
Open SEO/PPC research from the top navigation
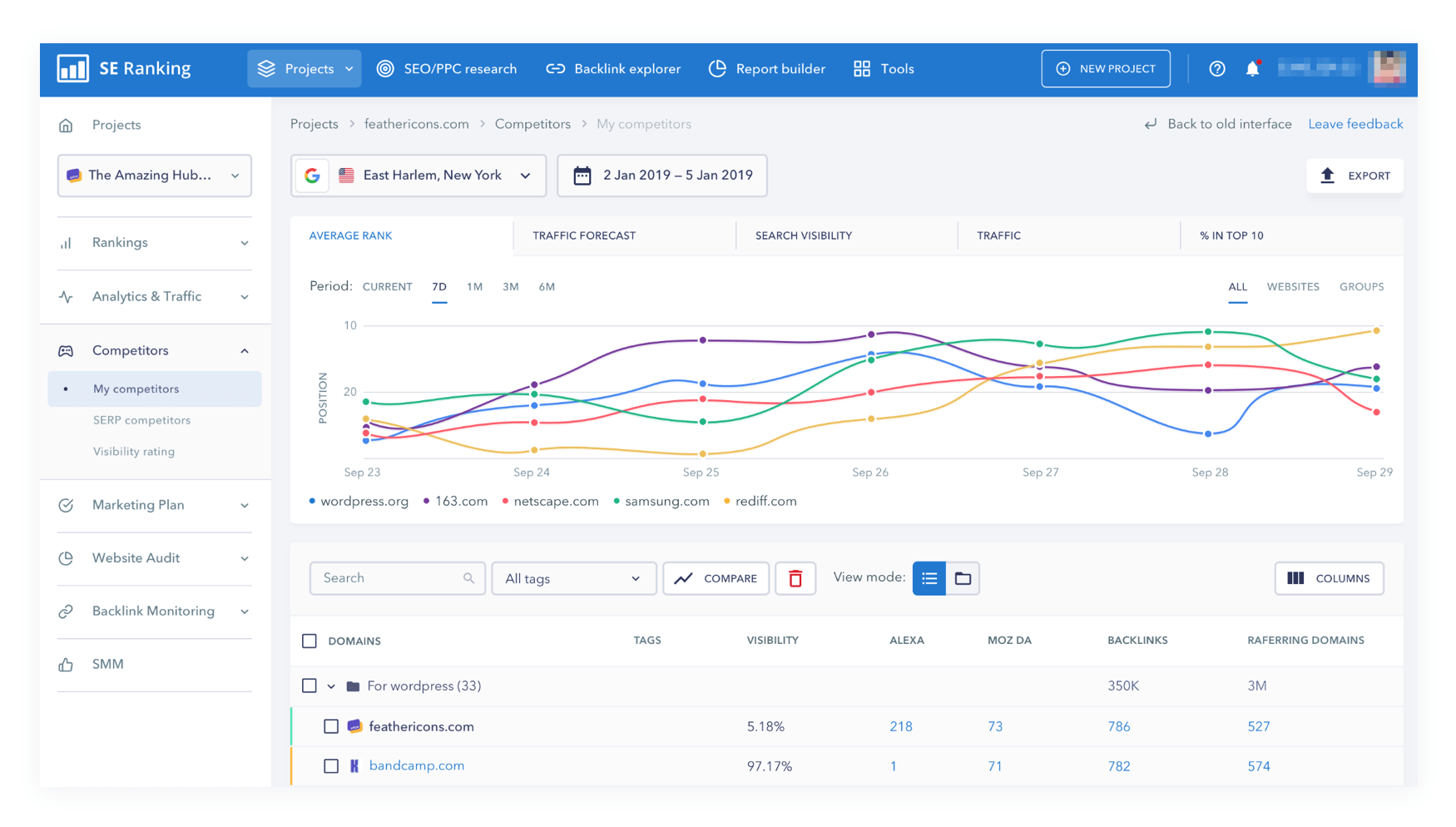pyautogui.click(x=447, y=68)
